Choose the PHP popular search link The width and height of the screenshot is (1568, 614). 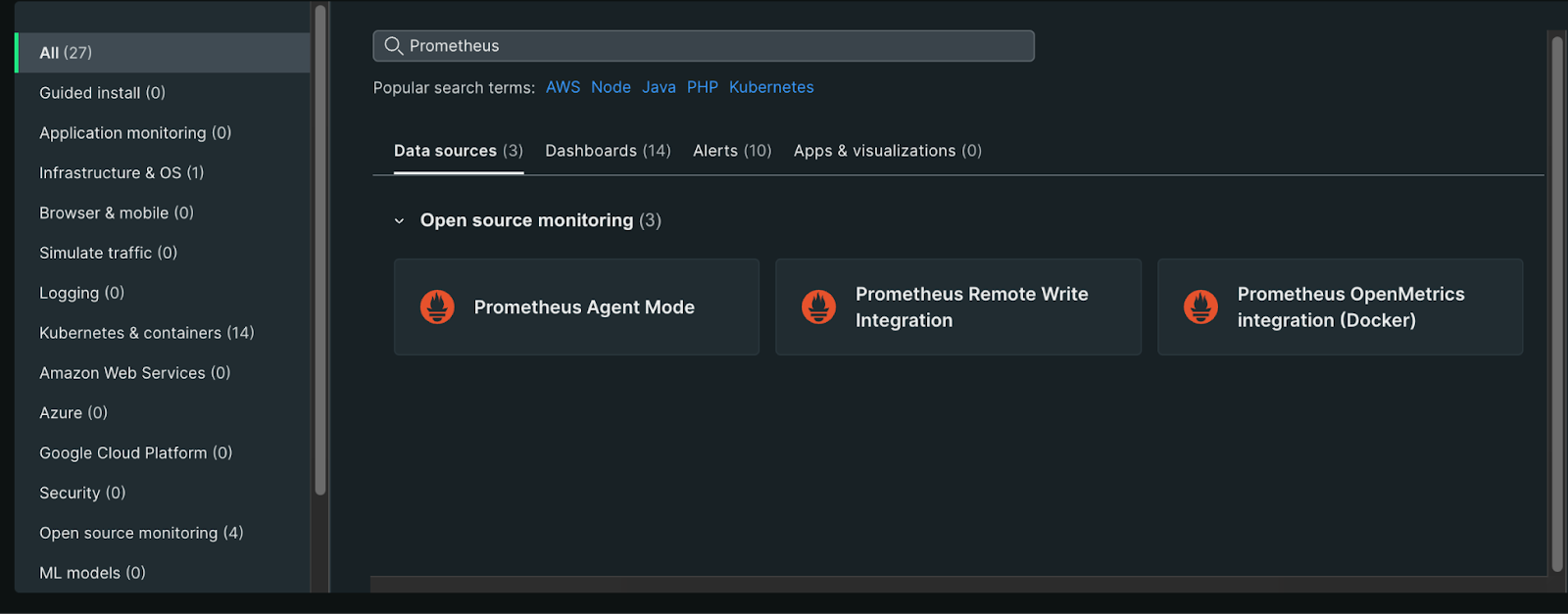click(702, 87)
